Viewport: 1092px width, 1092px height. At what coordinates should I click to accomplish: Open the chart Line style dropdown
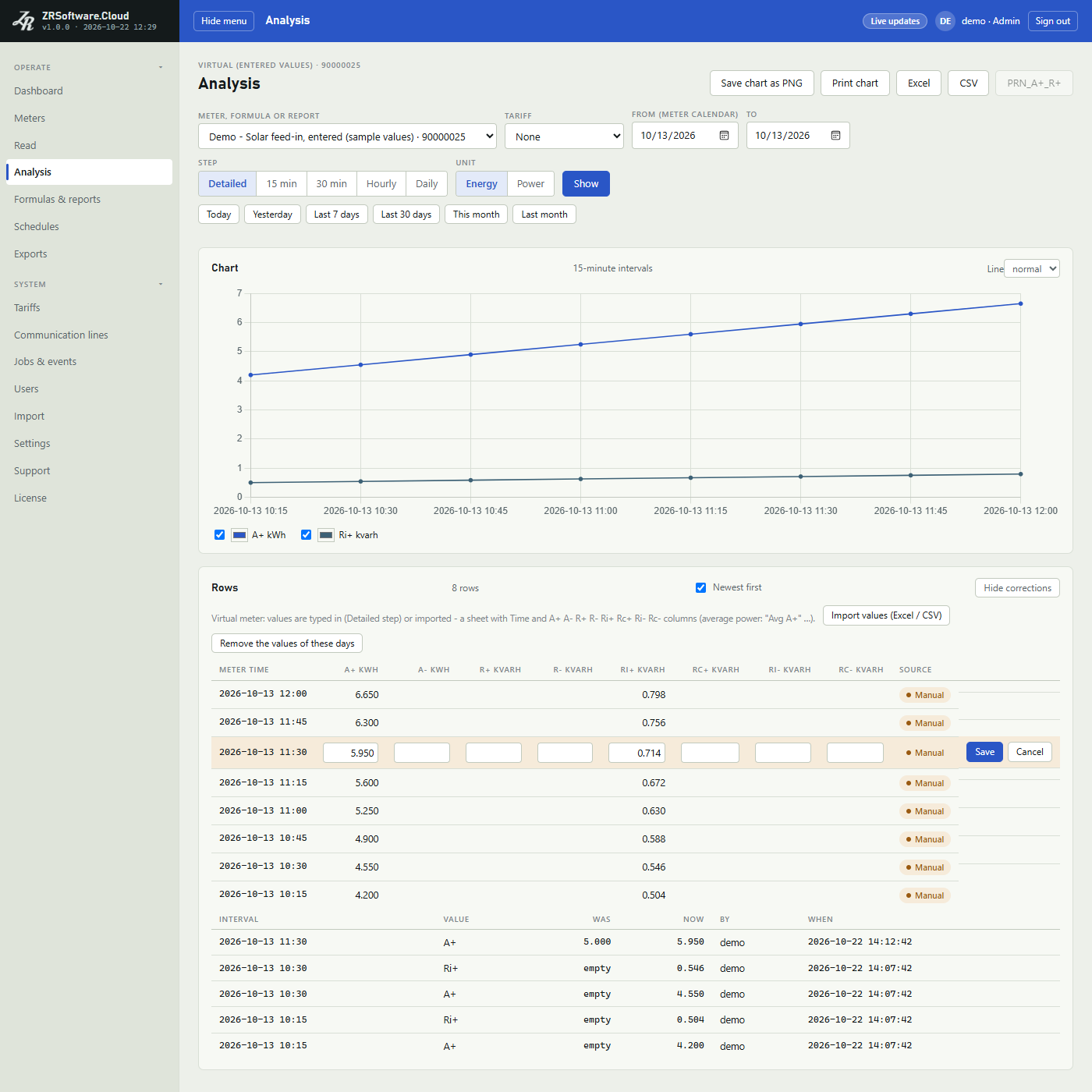point(1031,269)
